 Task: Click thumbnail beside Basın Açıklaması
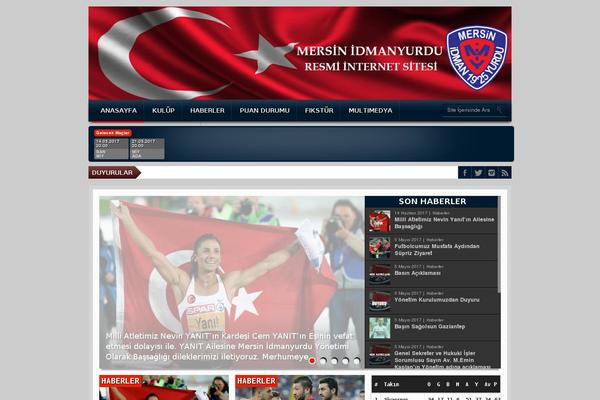coord(380,274)
